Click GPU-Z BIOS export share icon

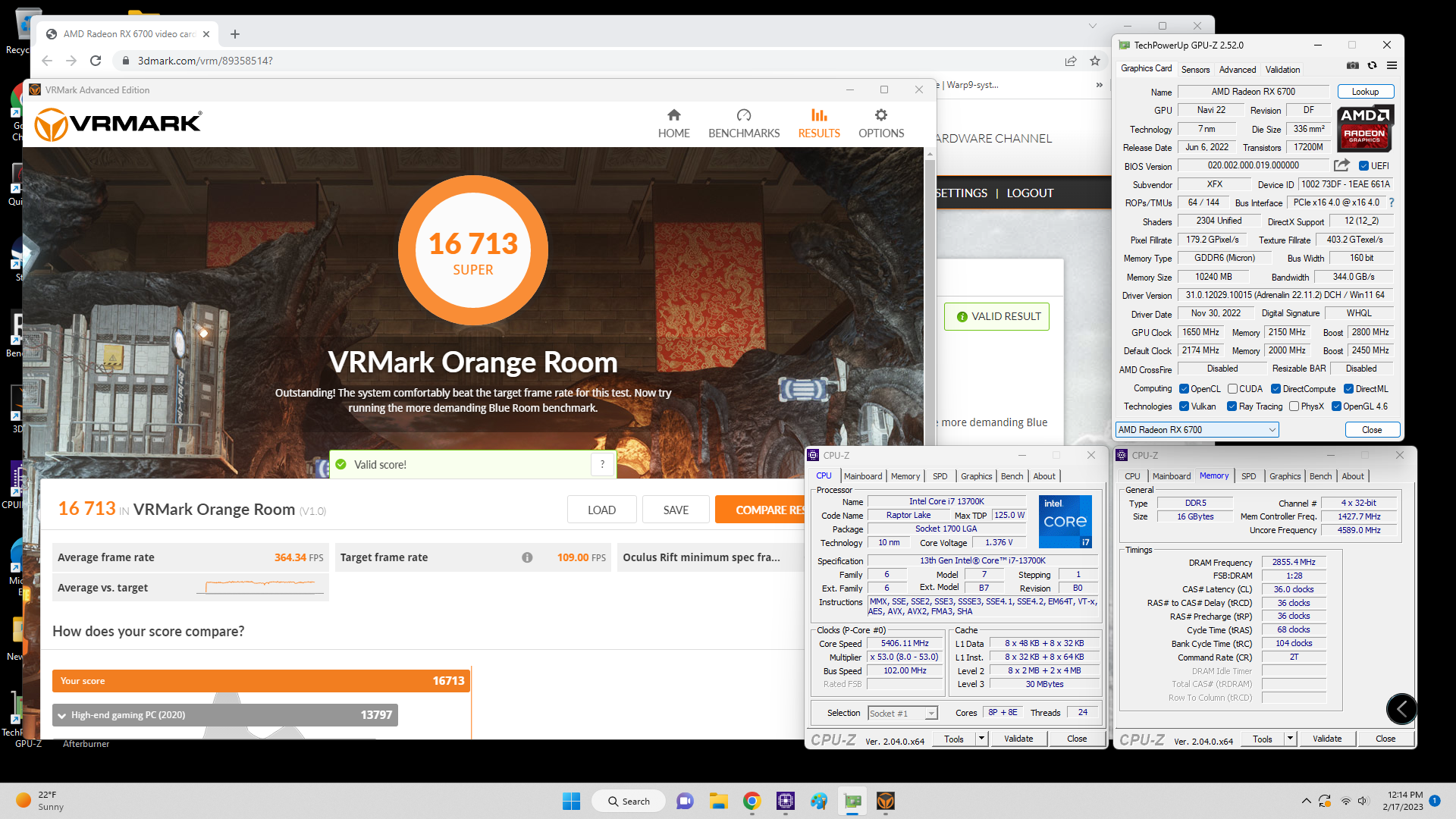pyautogui.click(x=1341, y=165)
